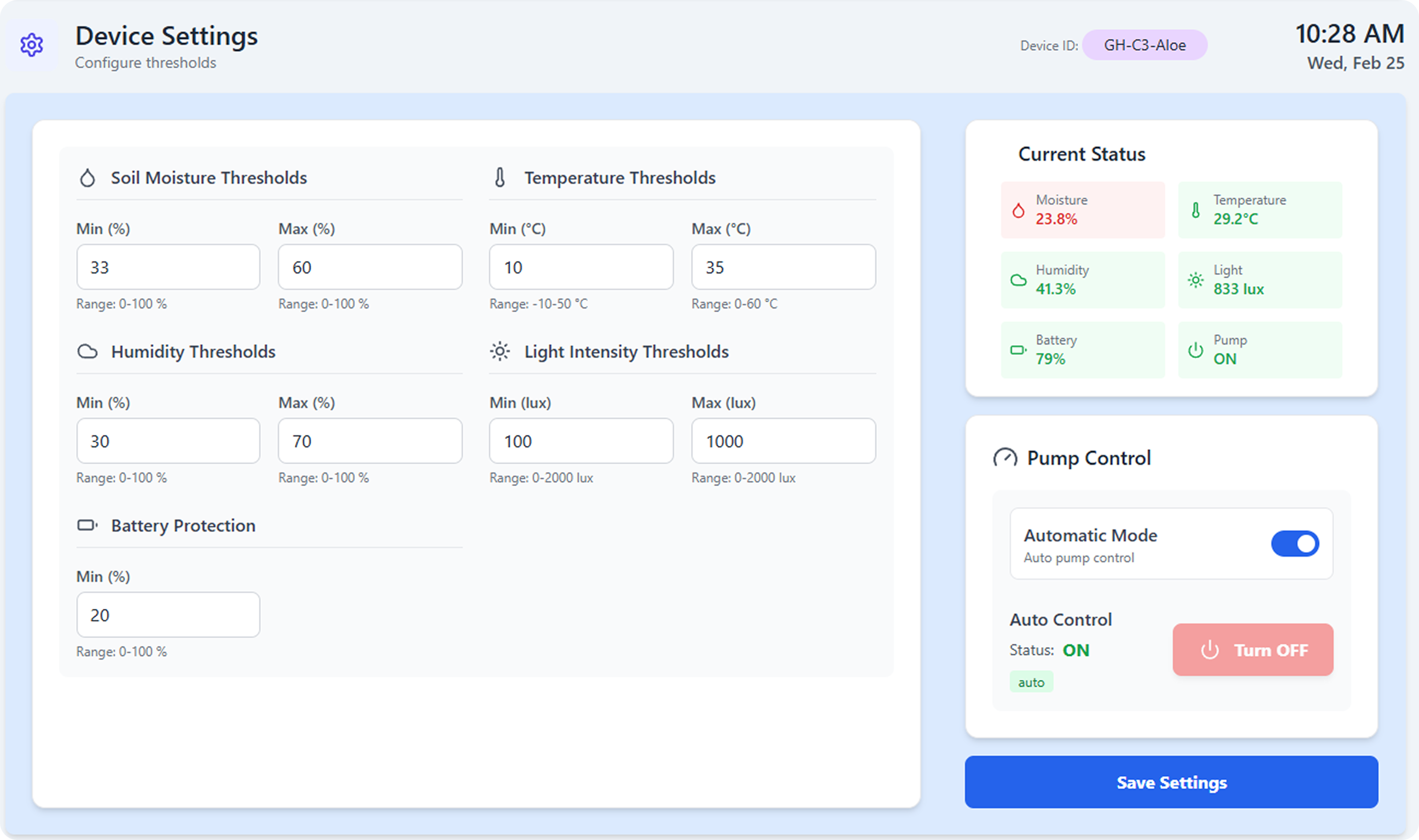This screenshot has height=840, width=1419.
Task: Turn OFF the pump
Action: tap(1253, 650)
